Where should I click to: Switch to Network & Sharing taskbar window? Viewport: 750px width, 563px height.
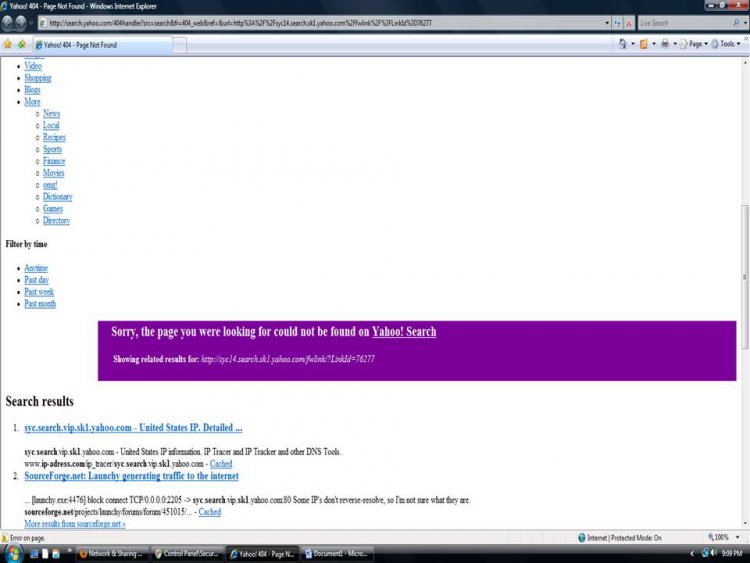(111, 554)
